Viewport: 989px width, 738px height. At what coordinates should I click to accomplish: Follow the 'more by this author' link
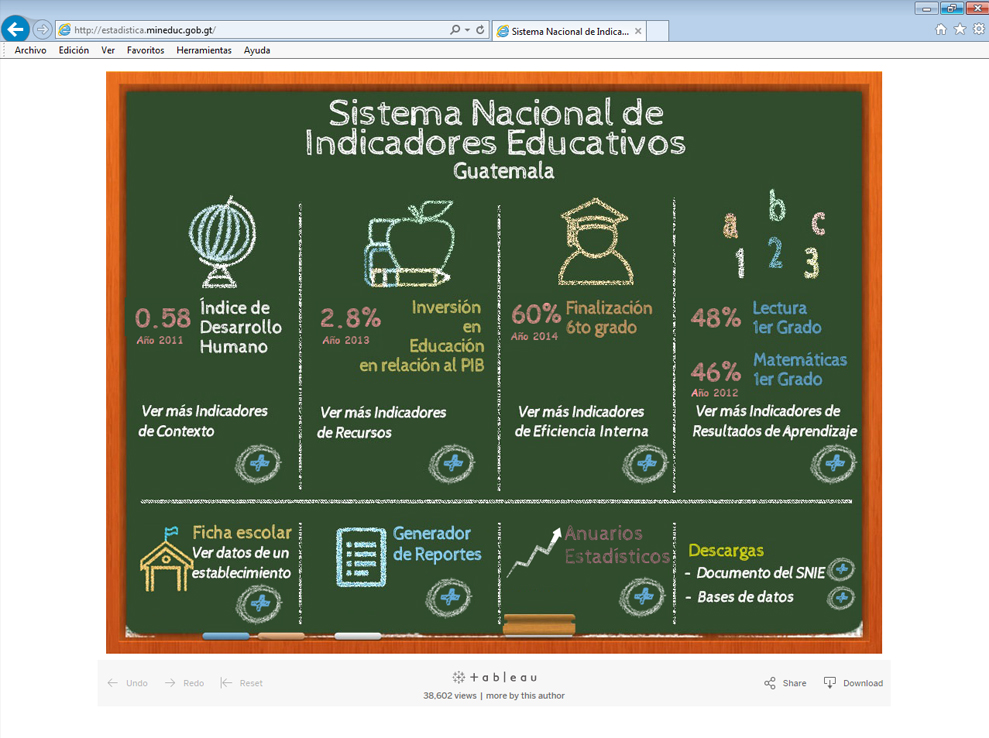click(525, 695)
